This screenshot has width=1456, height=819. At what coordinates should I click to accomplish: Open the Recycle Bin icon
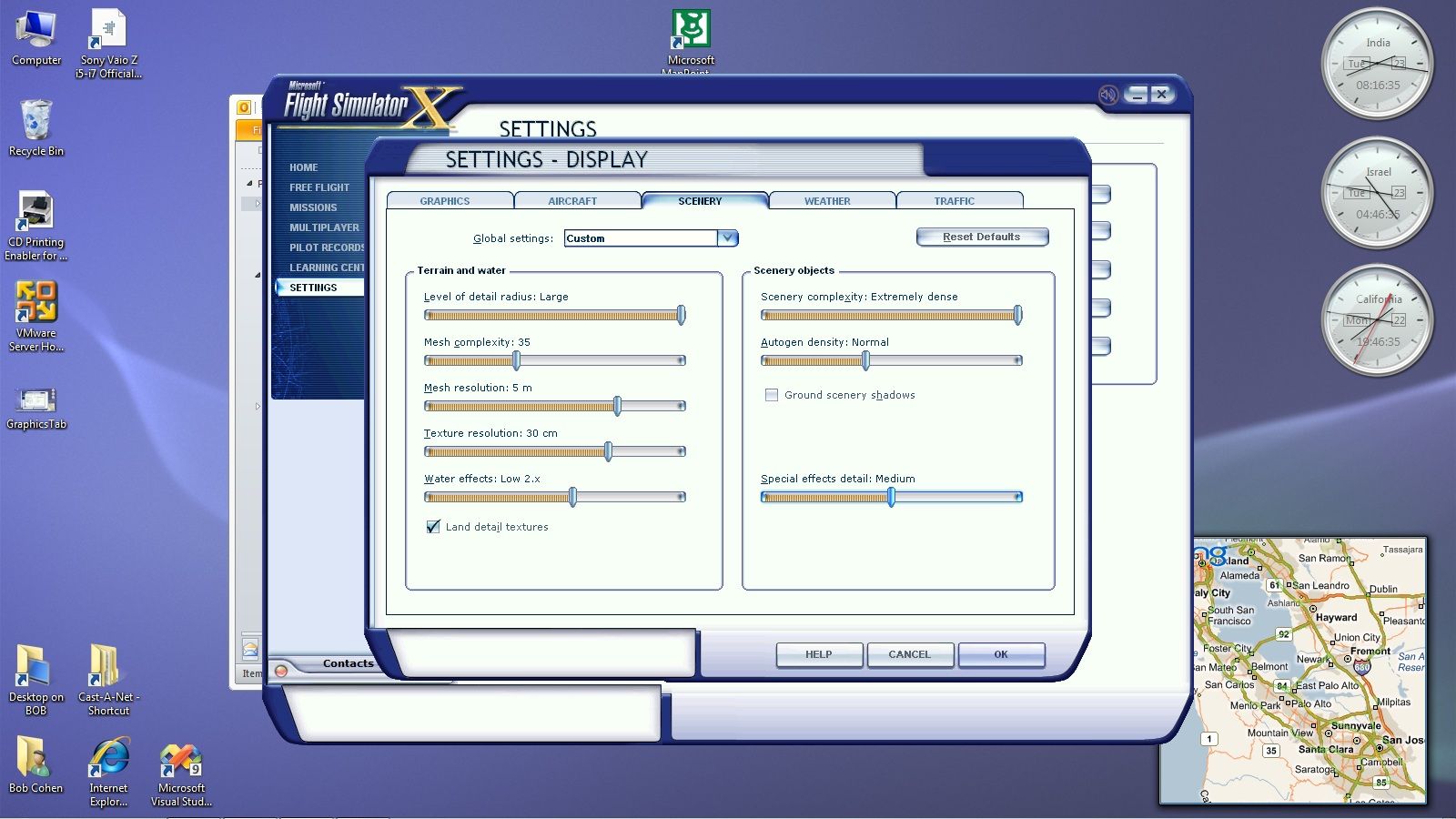[x=35, y=127]
